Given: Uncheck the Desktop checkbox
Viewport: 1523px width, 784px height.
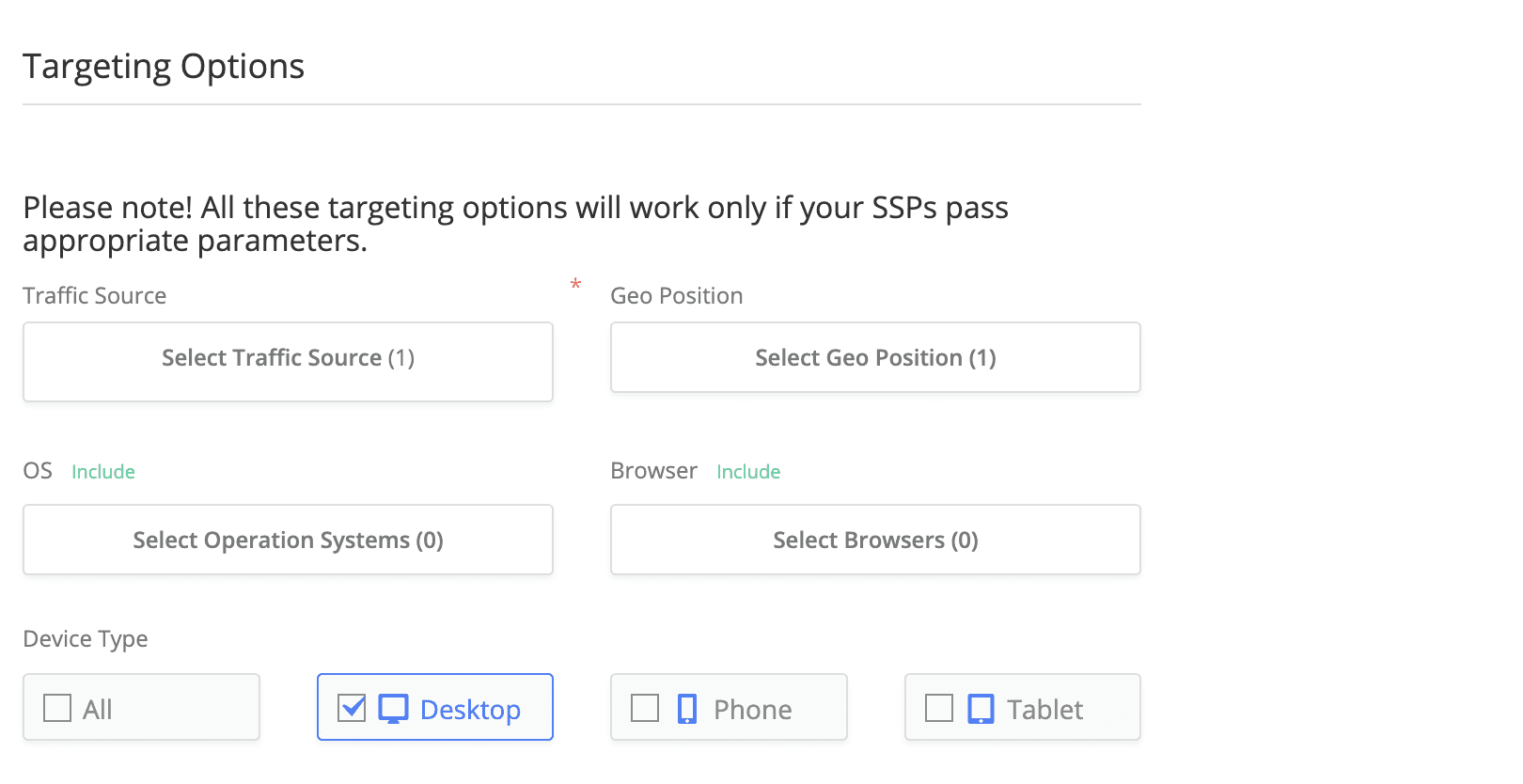Looking at the screenshot, I should 352,708.
